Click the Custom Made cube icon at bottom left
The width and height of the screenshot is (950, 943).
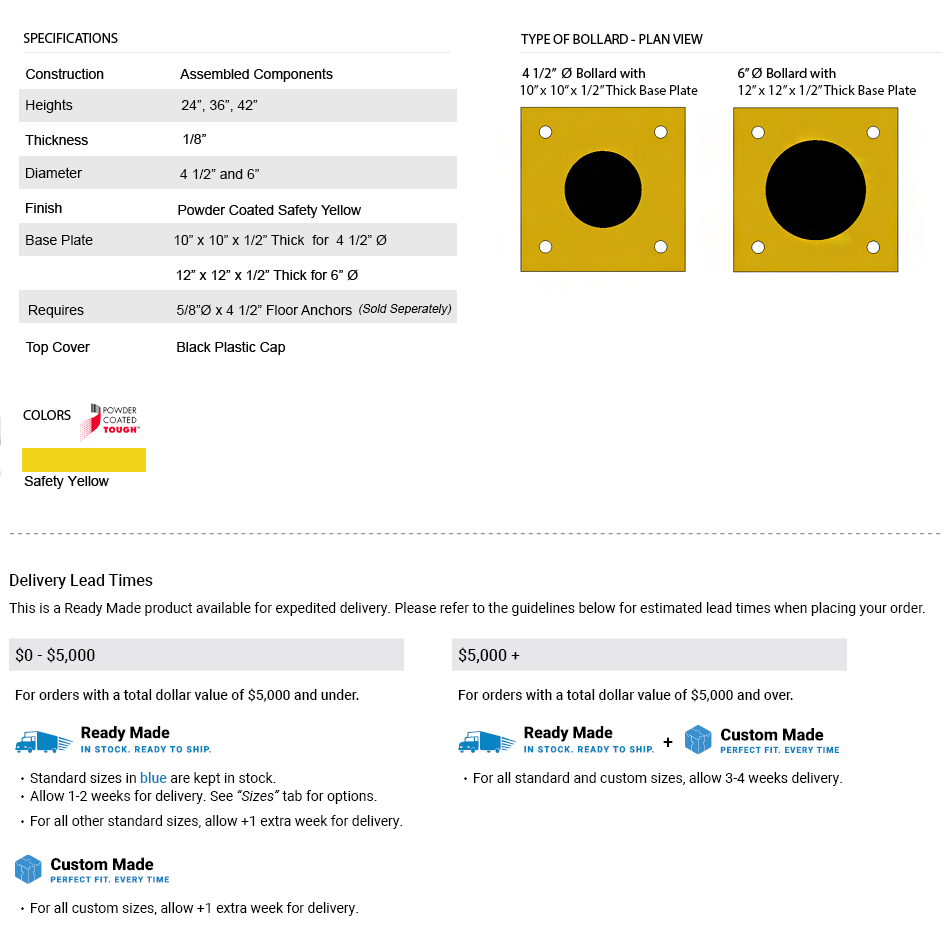(28, 869)
